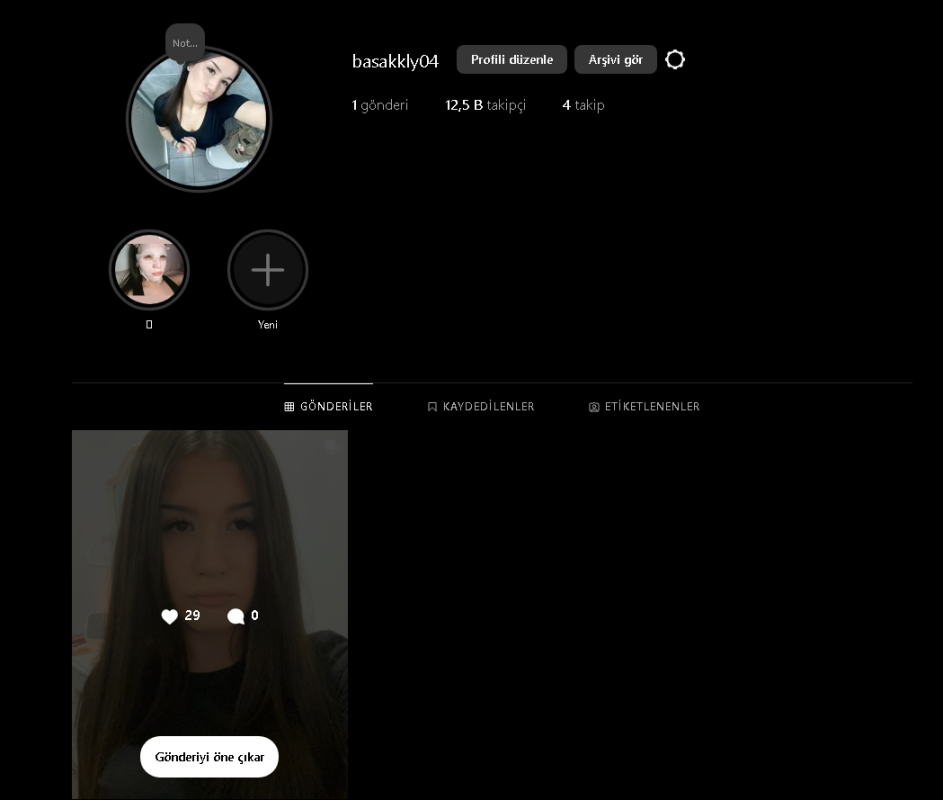Open Arşivi gör archive button
The height and width of the screenshot is (800, 943).
pos(615,60)
